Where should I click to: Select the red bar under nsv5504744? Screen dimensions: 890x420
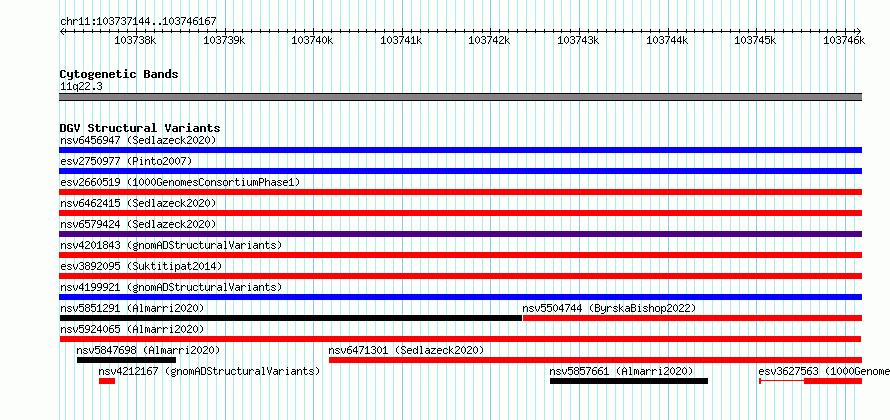click(692, 318)
